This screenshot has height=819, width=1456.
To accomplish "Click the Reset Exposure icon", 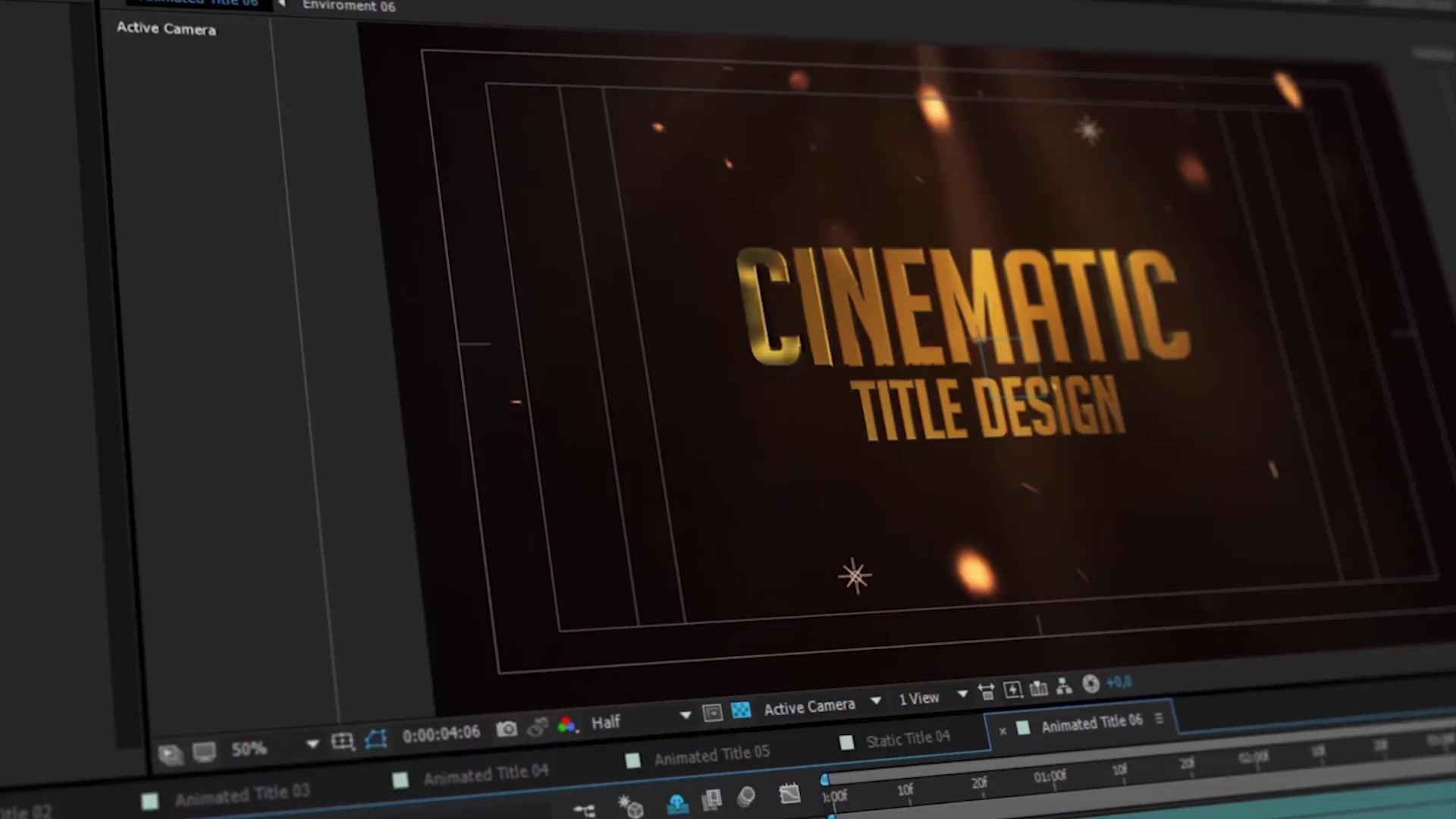I will pos(1090,684).
